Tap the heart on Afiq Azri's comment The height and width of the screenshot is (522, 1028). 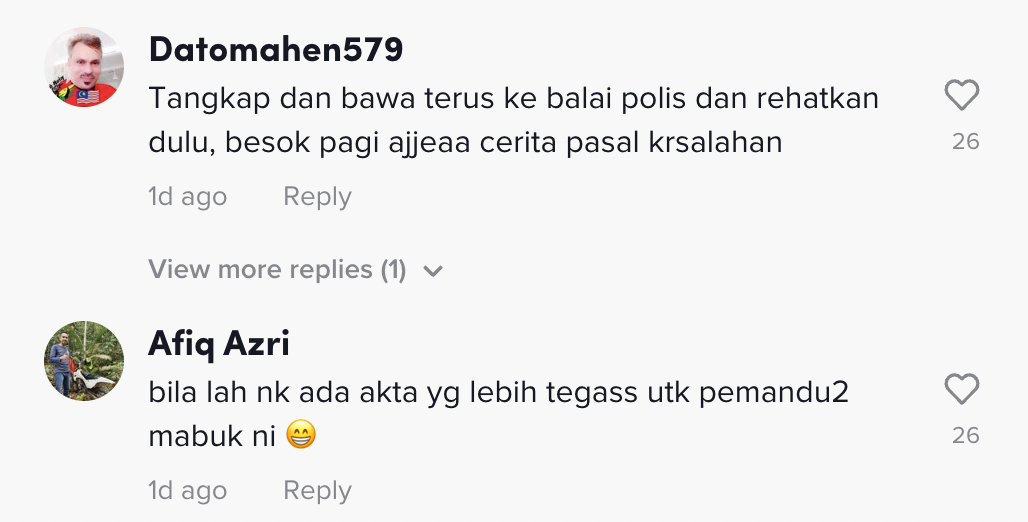[961, 390]
